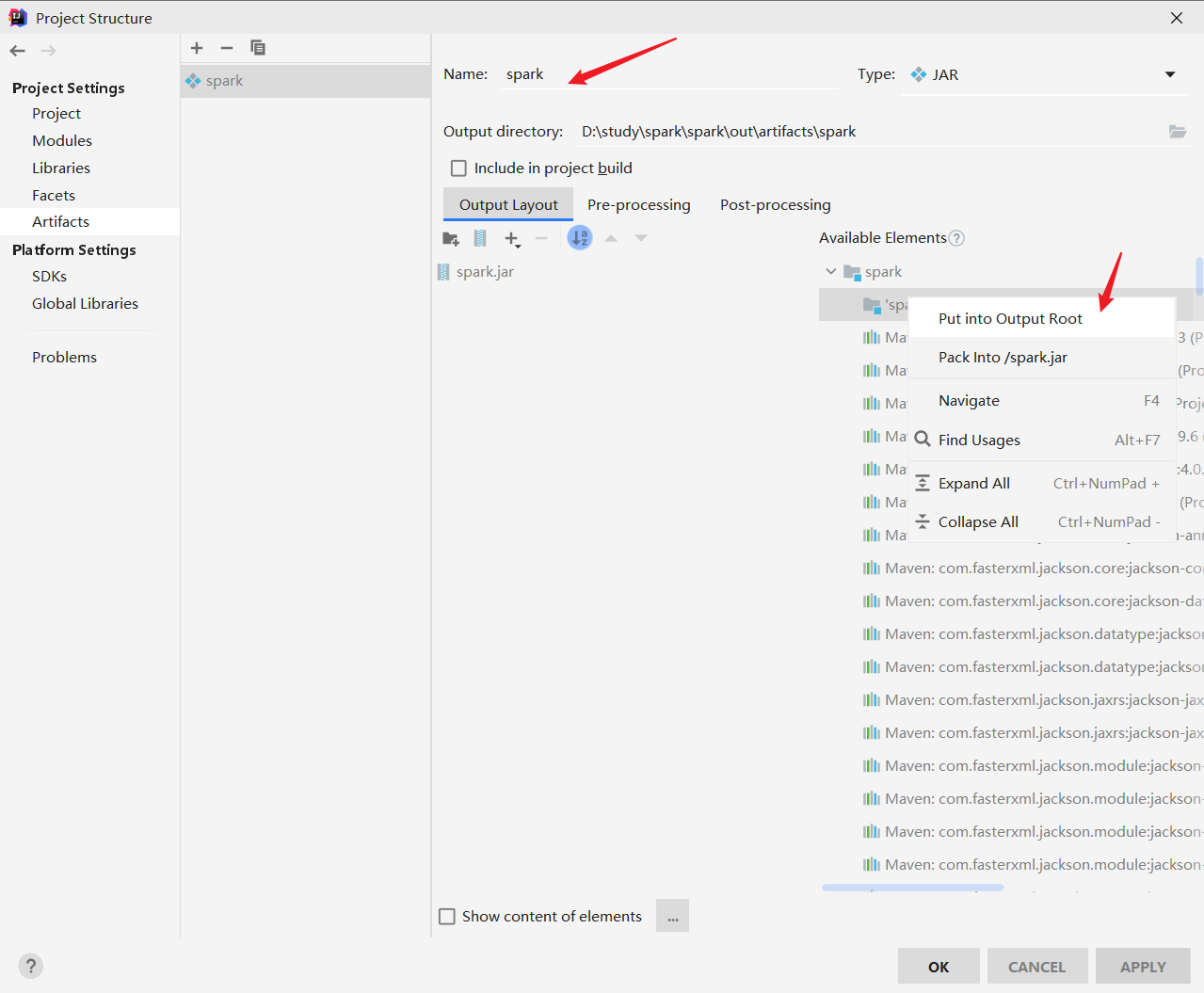Copy the artifact using duplicate icon
The width and height of the screenshot is (1204, 993).
(x=258, y=48)
